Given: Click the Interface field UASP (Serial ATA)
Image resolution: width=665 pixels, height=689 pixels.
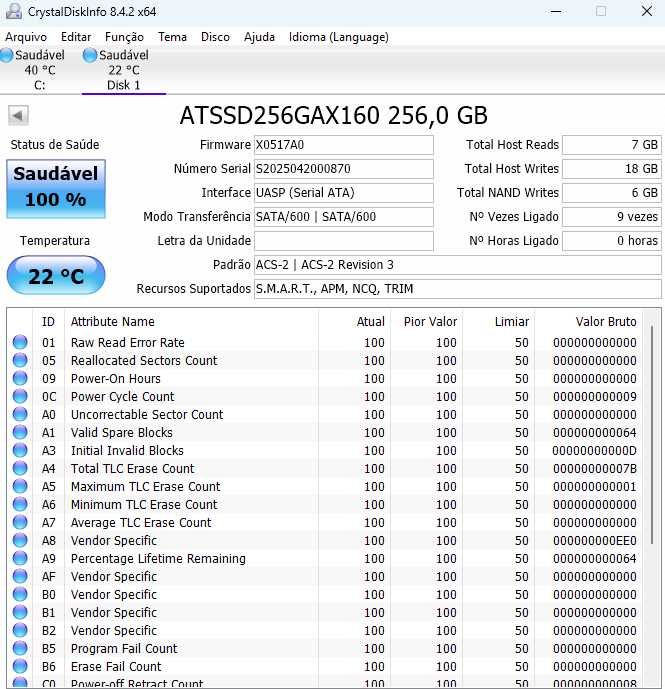Looking at the screenshot, I should 344,192.
